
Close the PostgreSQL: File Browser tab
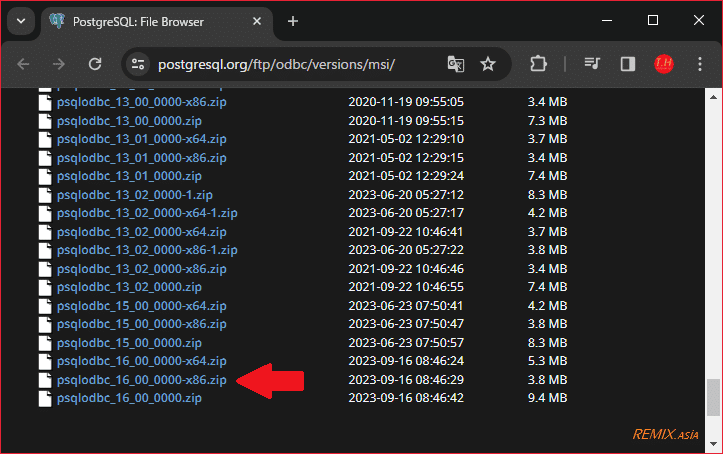(x=257, y=22)
